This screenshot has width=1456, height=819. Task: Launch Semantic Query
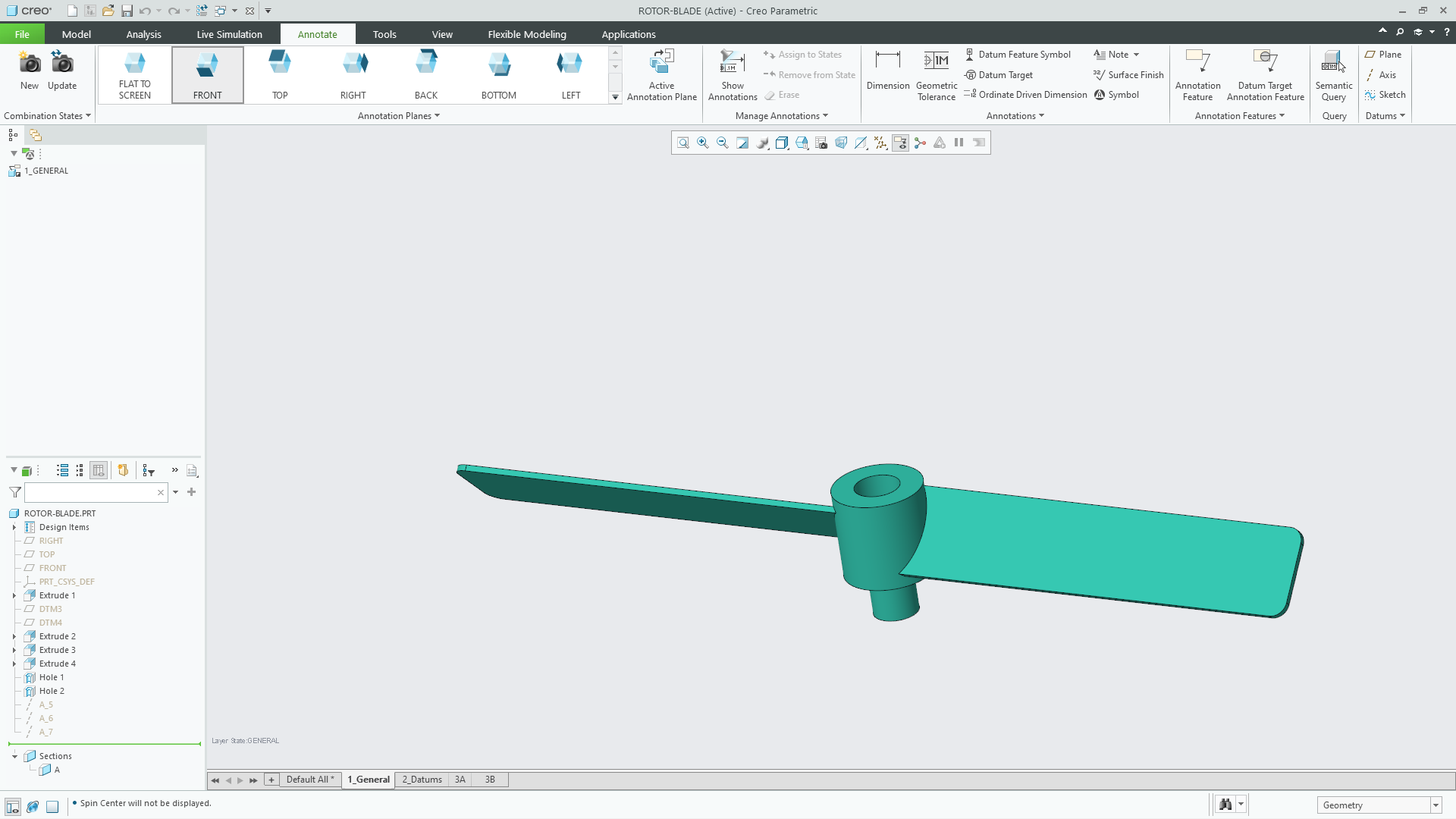point(1333,72)
